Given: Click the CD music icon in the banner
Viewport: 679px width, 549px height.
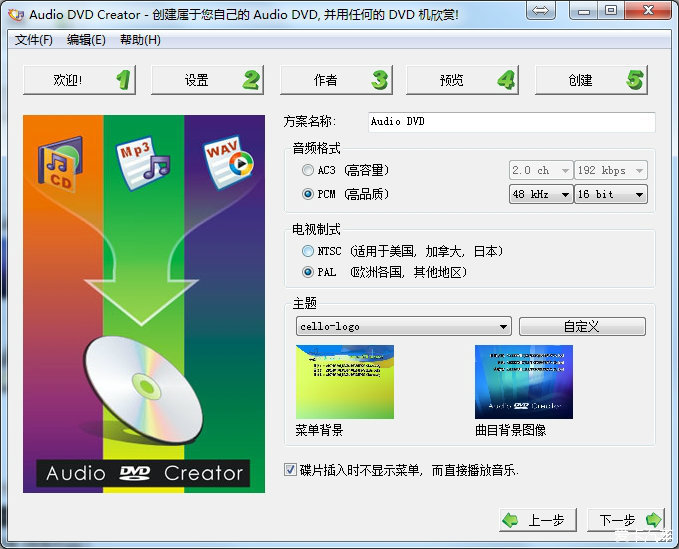Looking at the screenshot, I should pyautogui.click(x=61, y=164).
